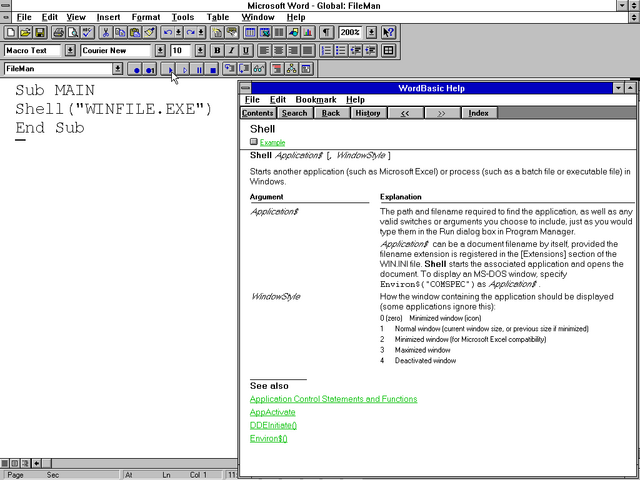This screenshot has width=640, height=480.
Task: Open the Font dropdown next to Courier New
Action: [160, 51]
